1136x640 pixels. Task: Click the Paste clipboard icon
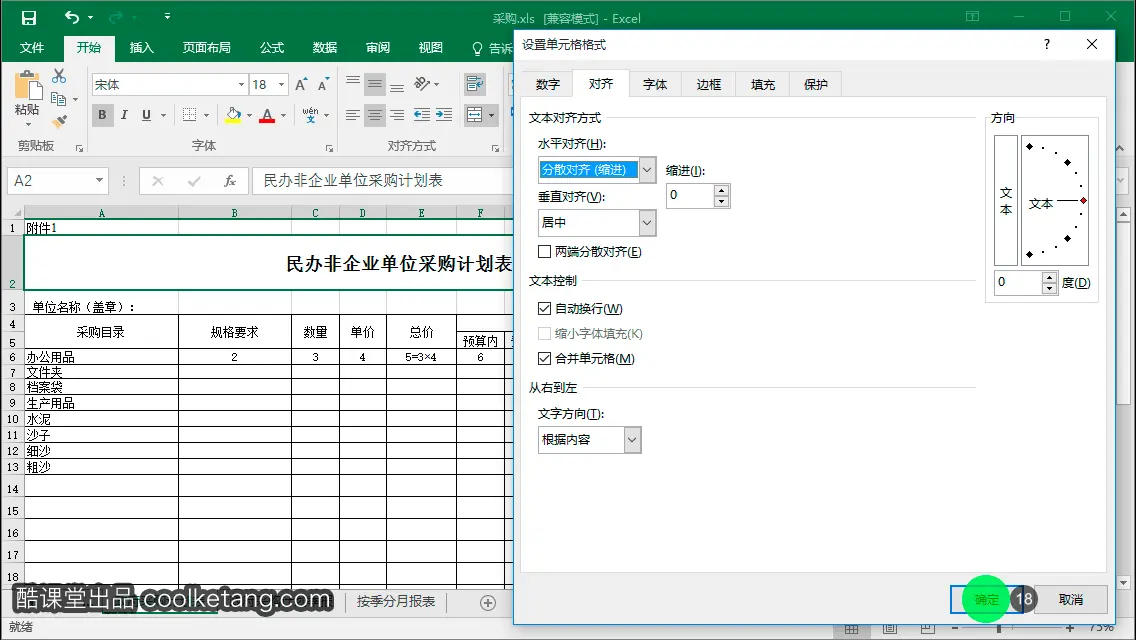pyautogui.click(x=28, y=86)
